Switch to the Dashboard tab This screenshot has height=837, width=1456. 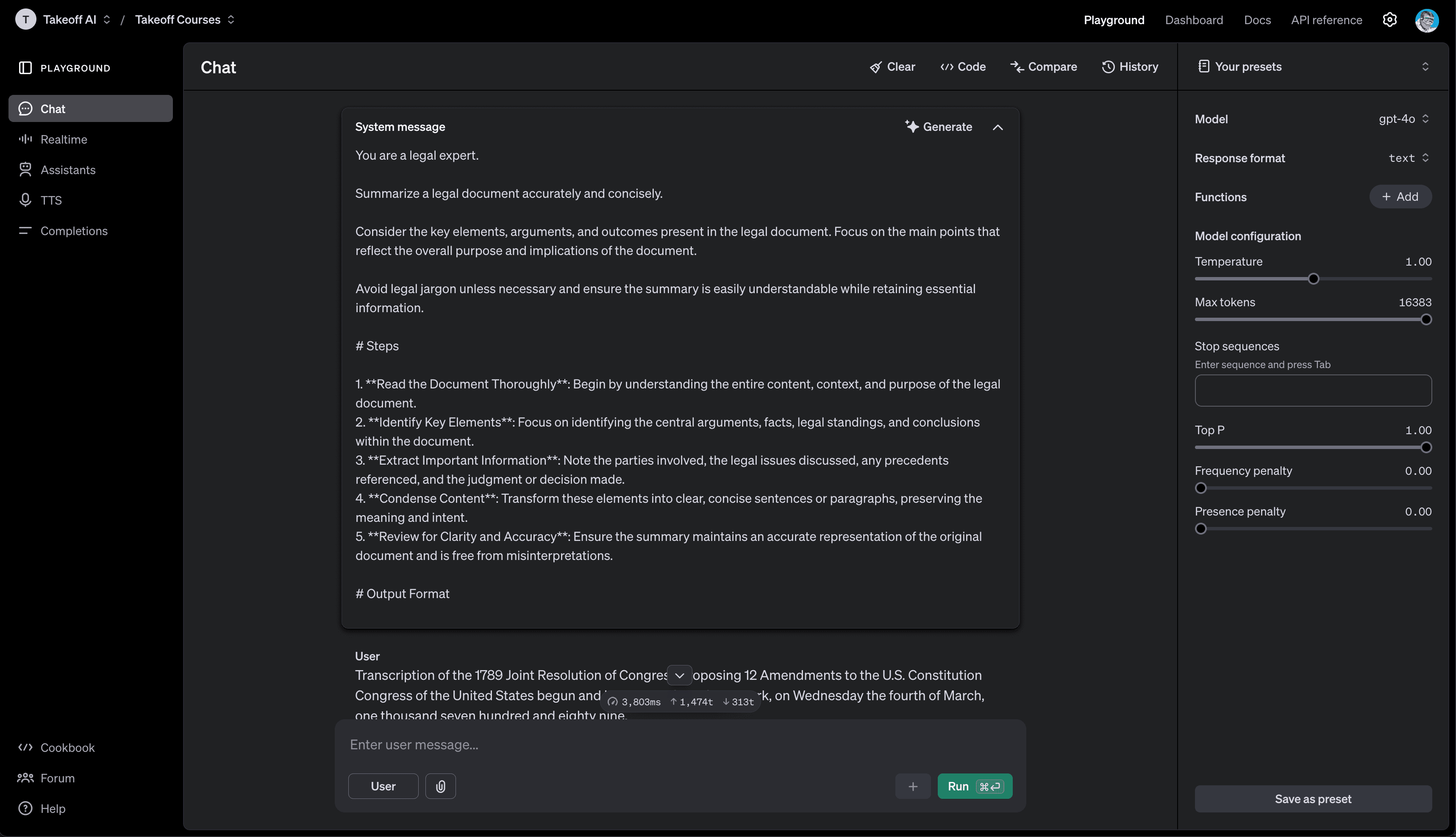click(x=1194, y=20)
